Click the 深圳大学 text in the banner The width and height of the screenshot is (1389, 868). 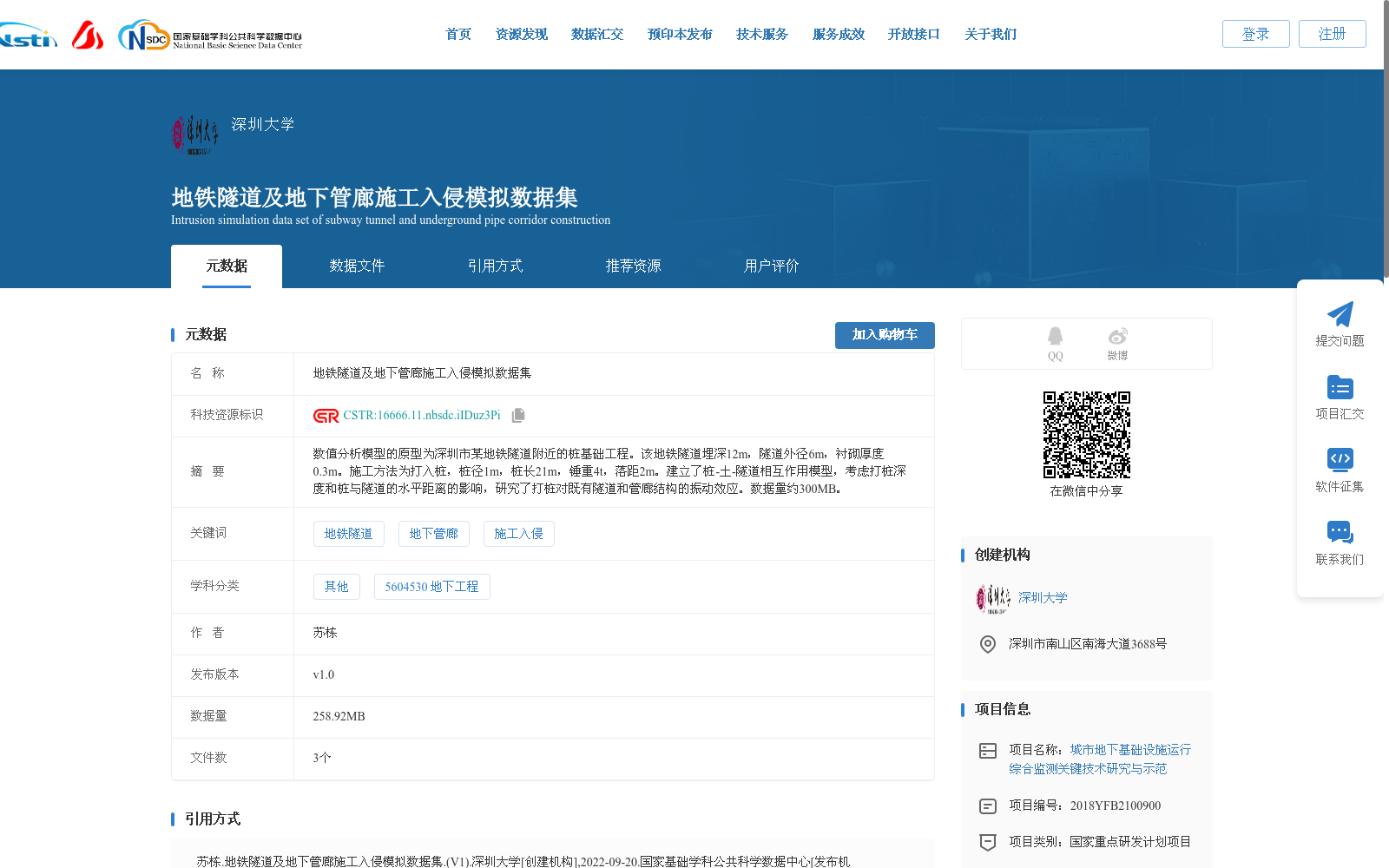[262, 124]
